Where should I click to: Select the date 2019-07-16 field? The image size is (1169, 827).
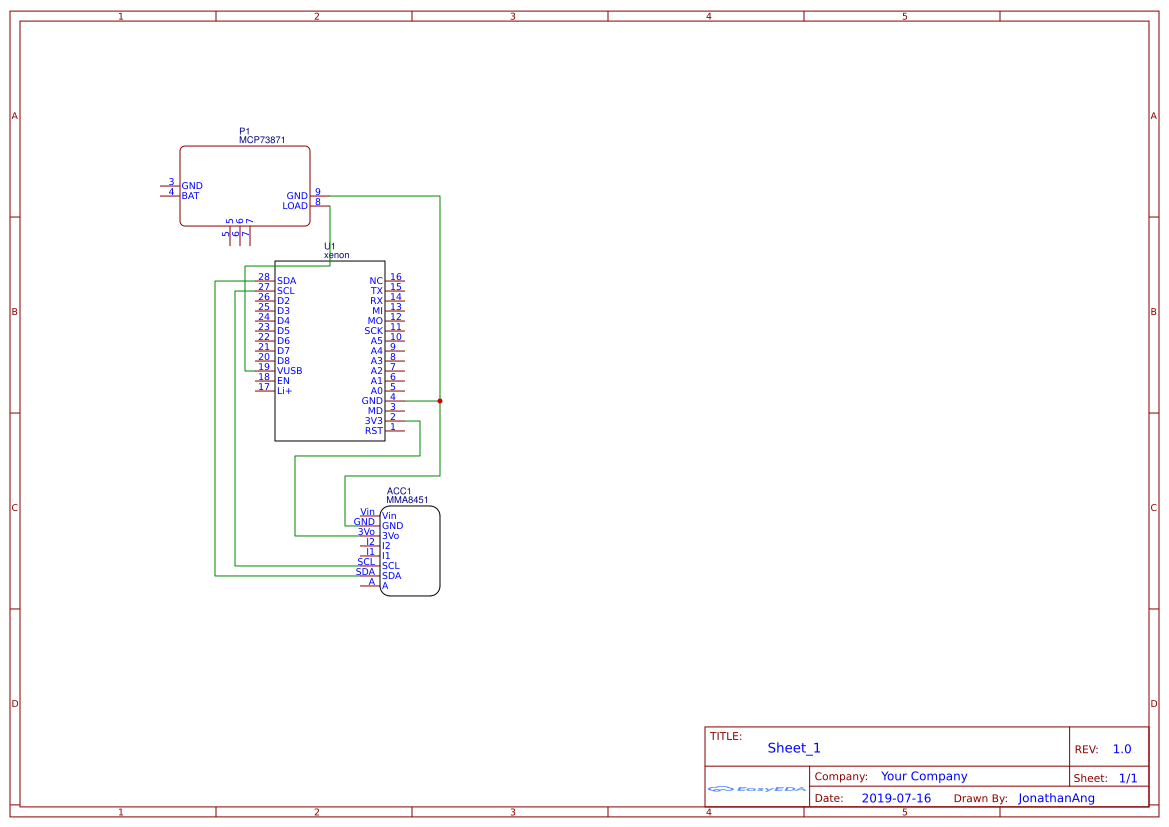pos(895,798)
